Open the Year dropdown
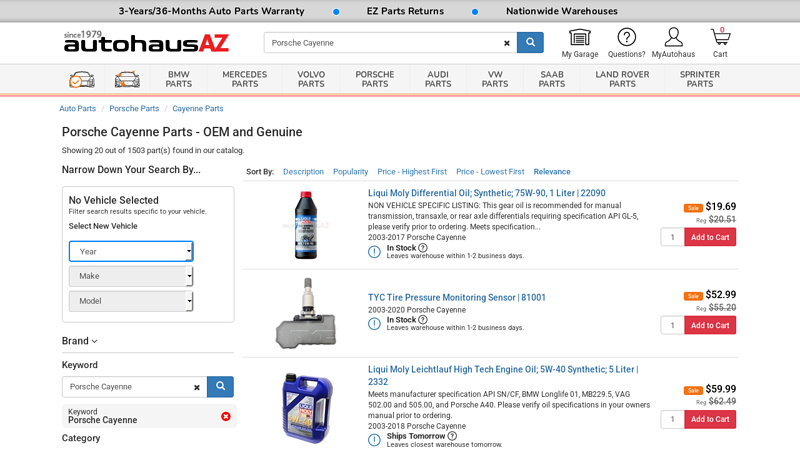Viewport: 800px width, 450px height. point(131,251)
